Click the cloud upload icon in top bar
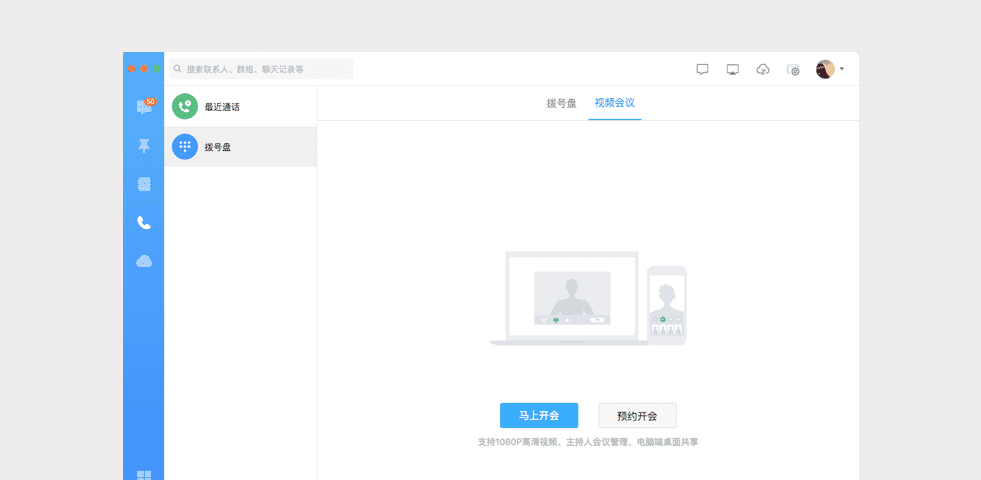Screen dimensions: 981x480 (x=763, y=69)
